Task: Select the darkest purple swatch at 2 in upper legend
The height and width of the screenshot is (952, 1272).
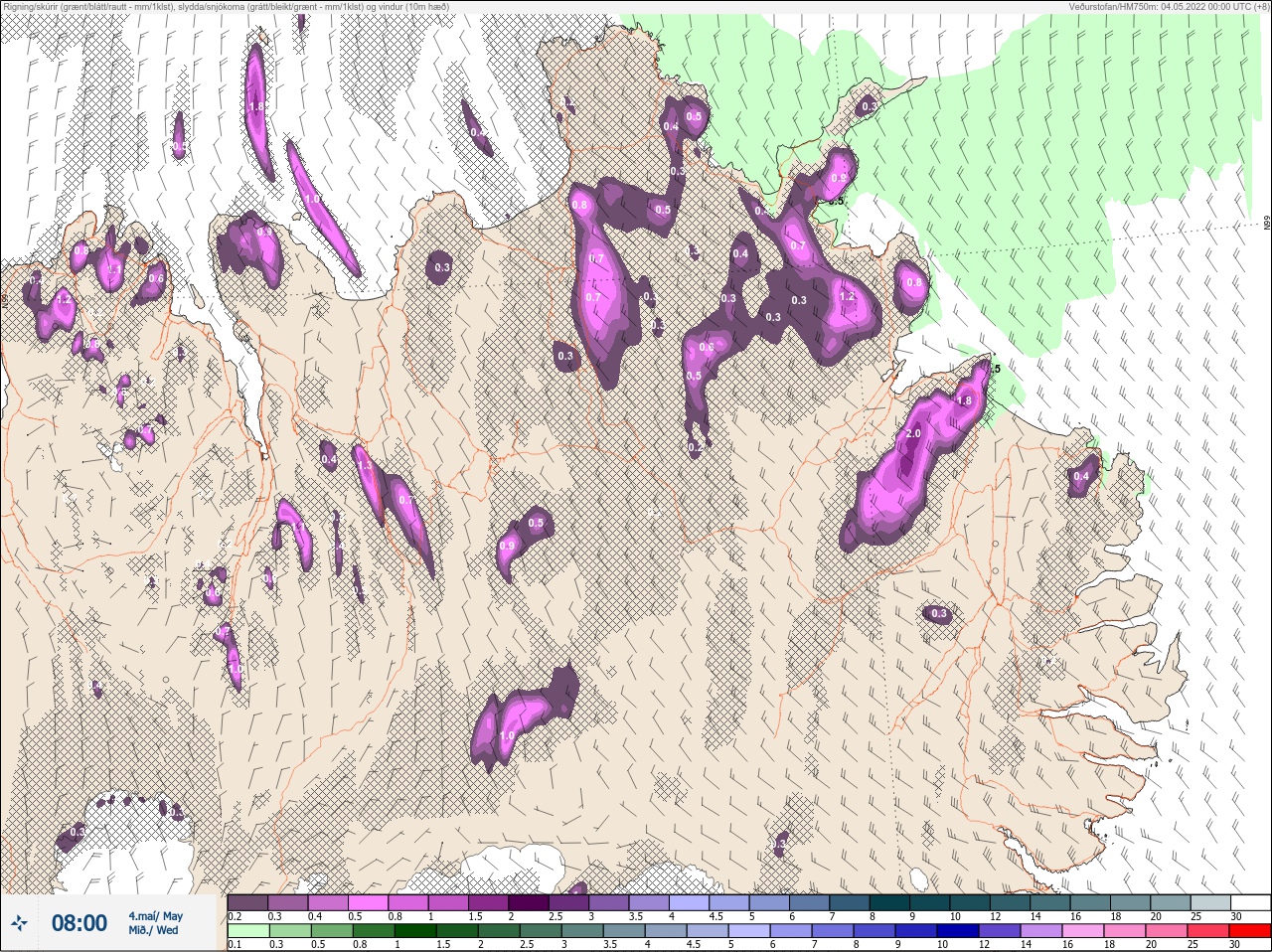Action: [529, 902]
